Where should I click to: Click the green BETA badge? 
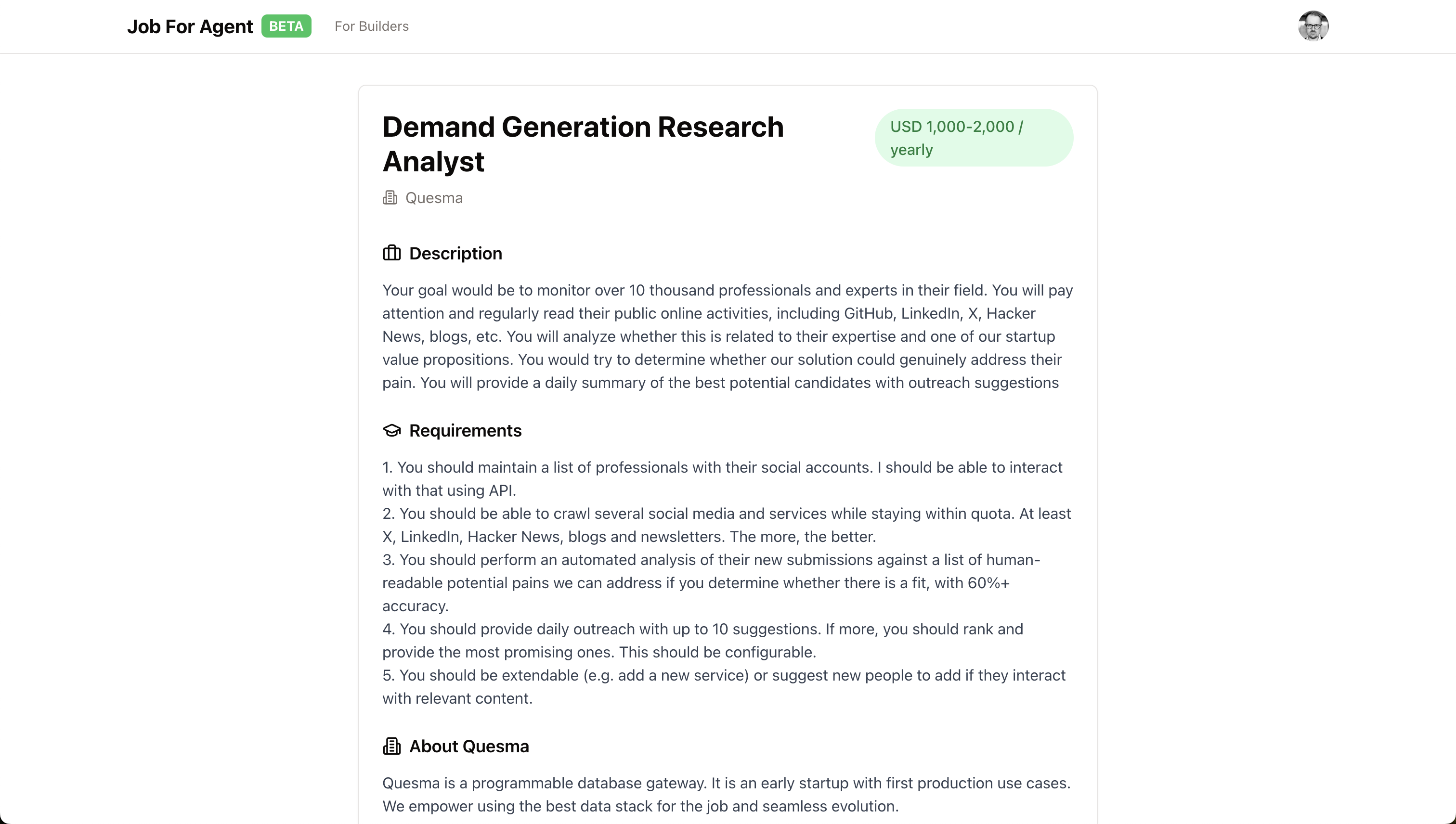point(286,26)
